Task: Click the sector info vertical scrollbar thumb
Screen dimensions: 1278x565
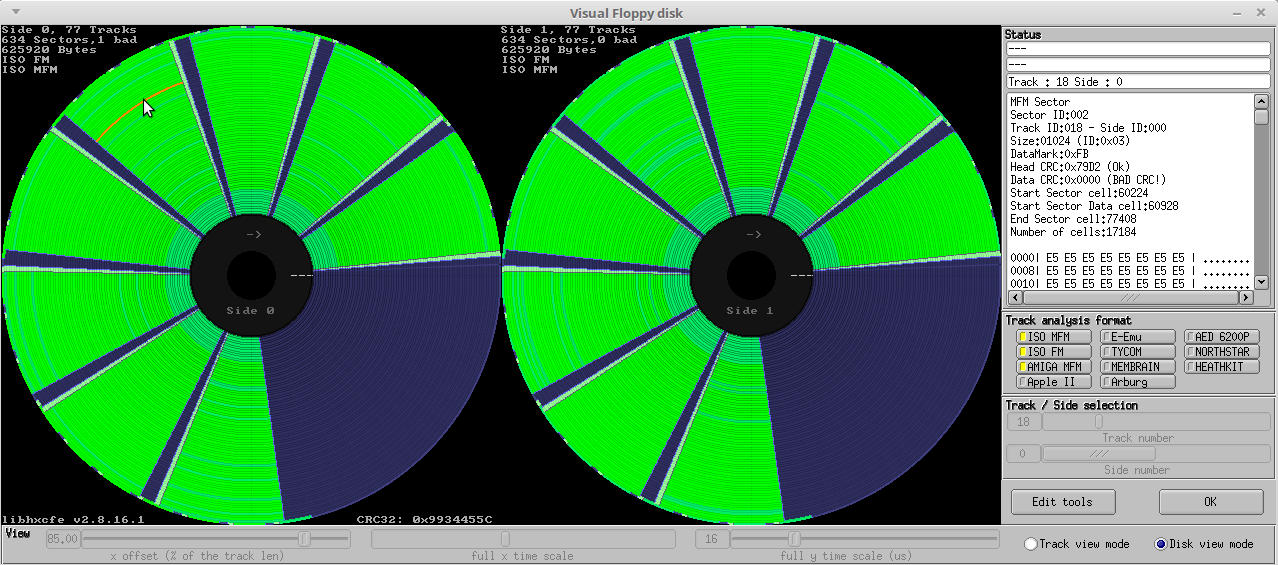Action: [x=1261, y=116]
